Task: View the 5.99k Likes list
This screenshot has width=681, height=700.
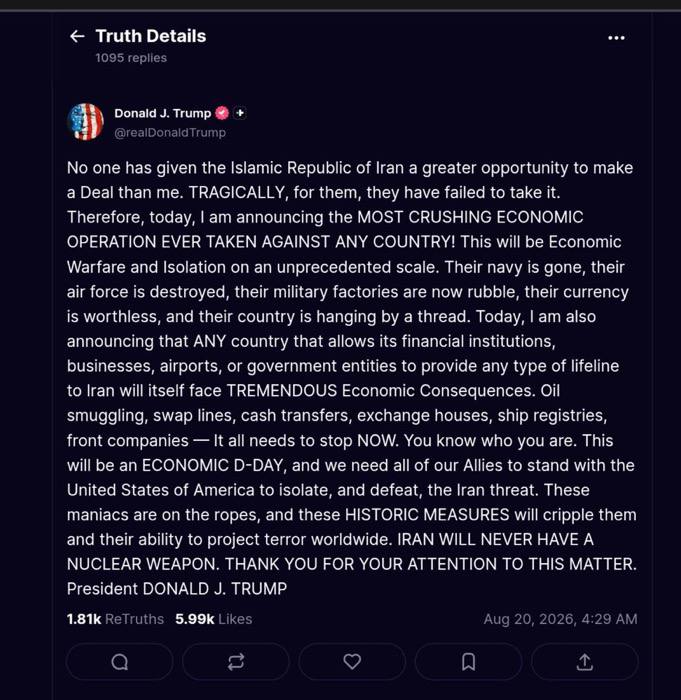Action: (213, 619)
